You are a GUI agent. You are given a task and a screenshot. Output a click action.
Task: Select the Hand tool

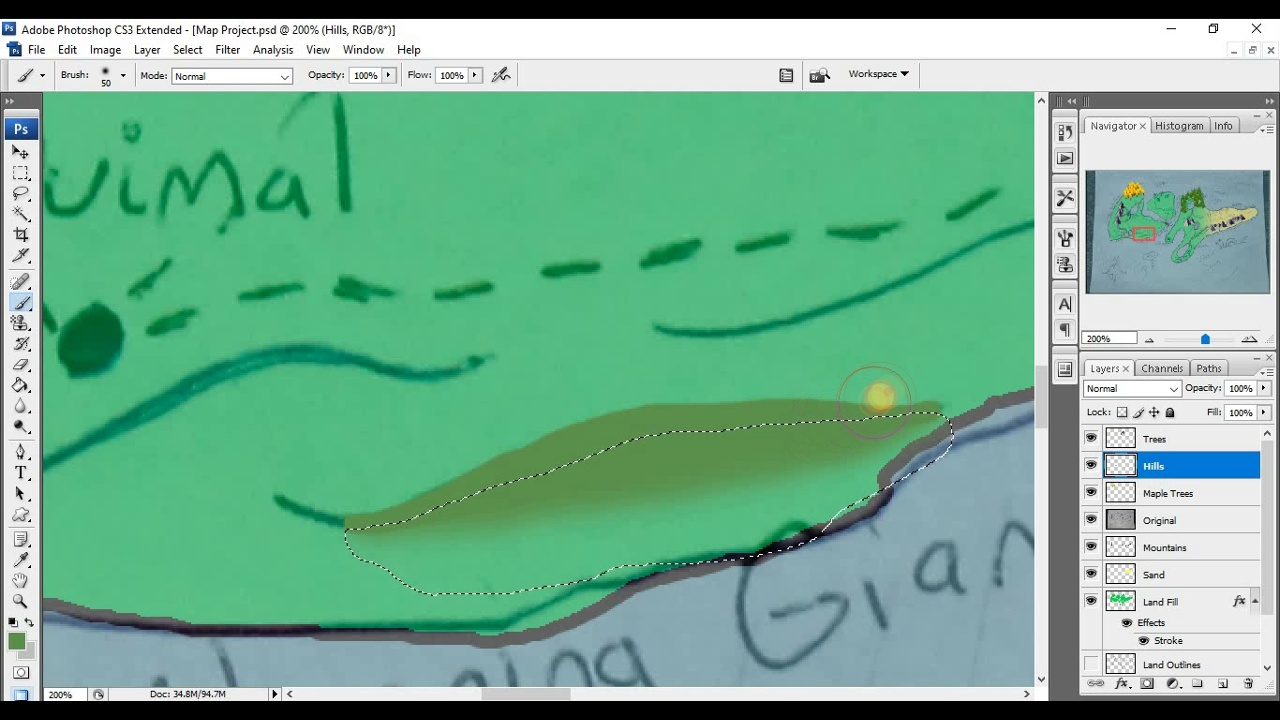20,580
